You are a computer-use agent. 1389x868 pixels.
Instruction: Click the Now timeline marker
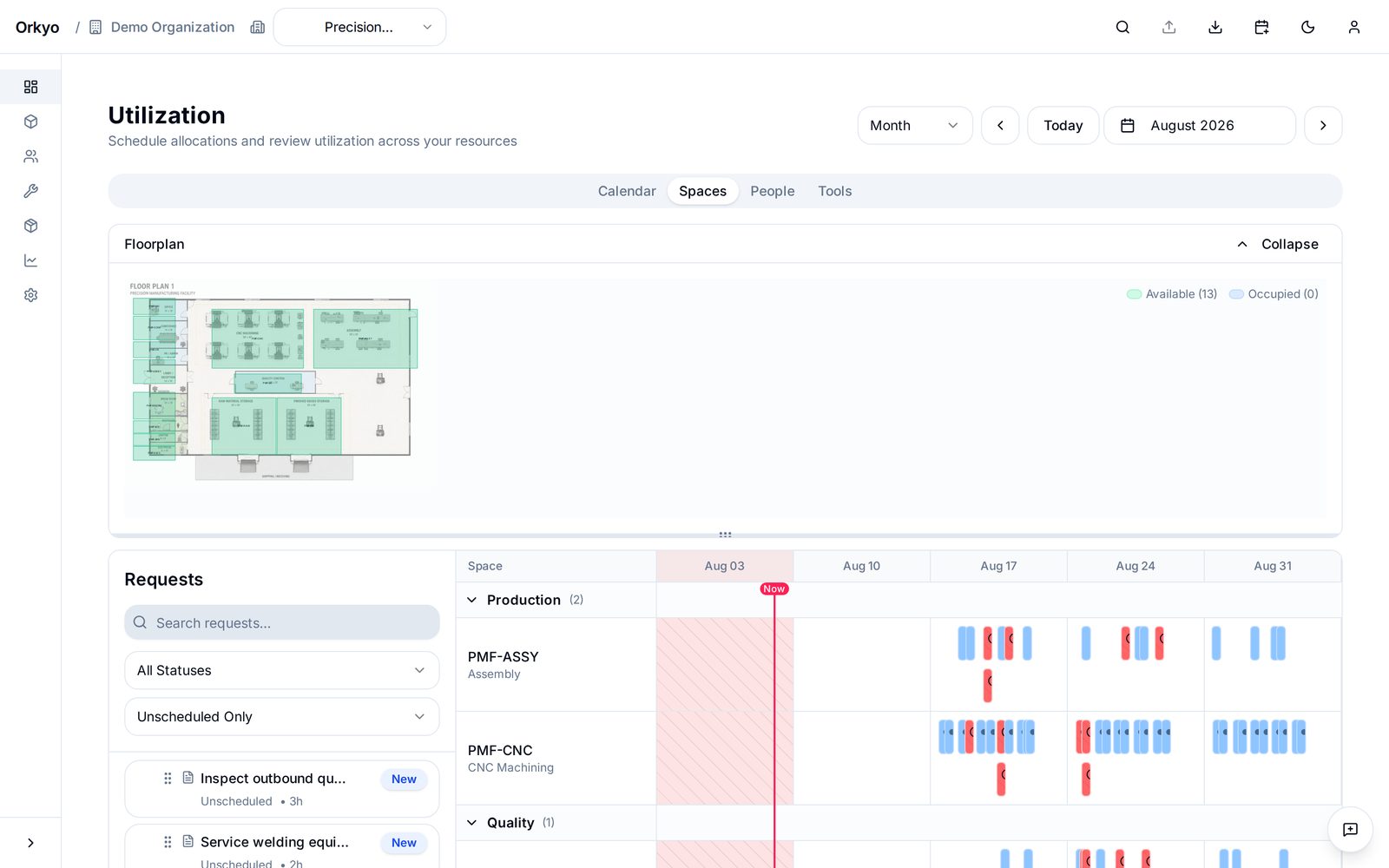click(x=774, y=589)
